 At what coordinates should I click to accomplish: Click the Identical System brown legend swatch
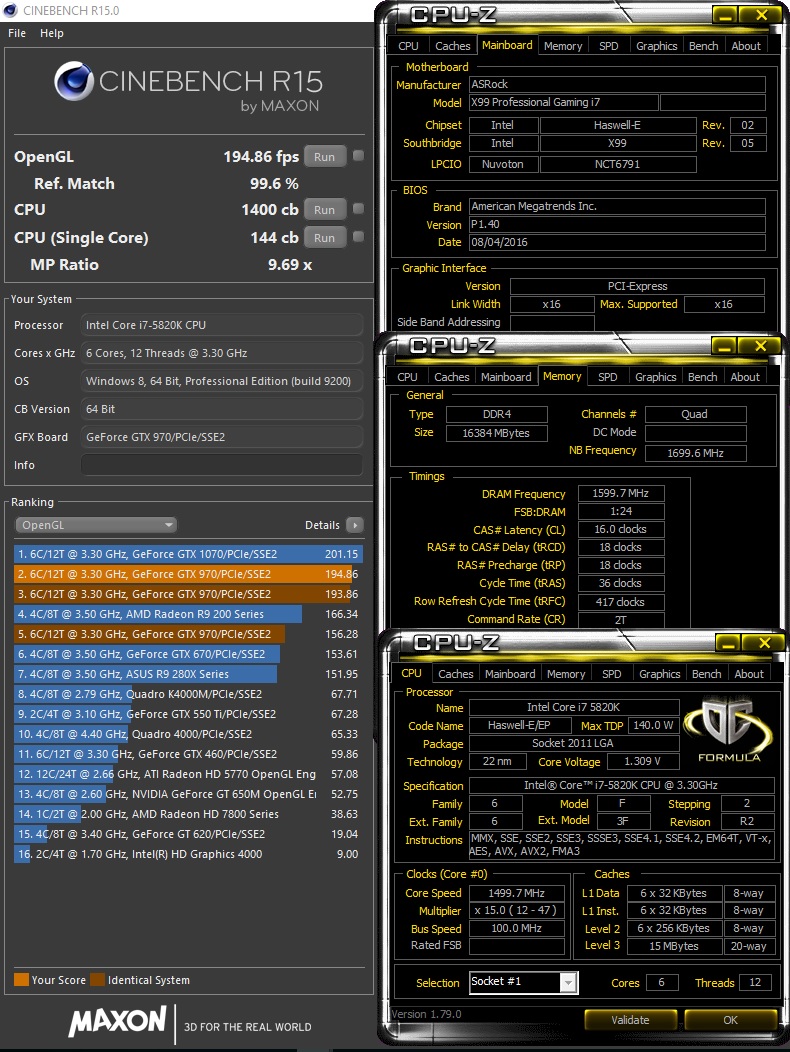coord(98,980)
